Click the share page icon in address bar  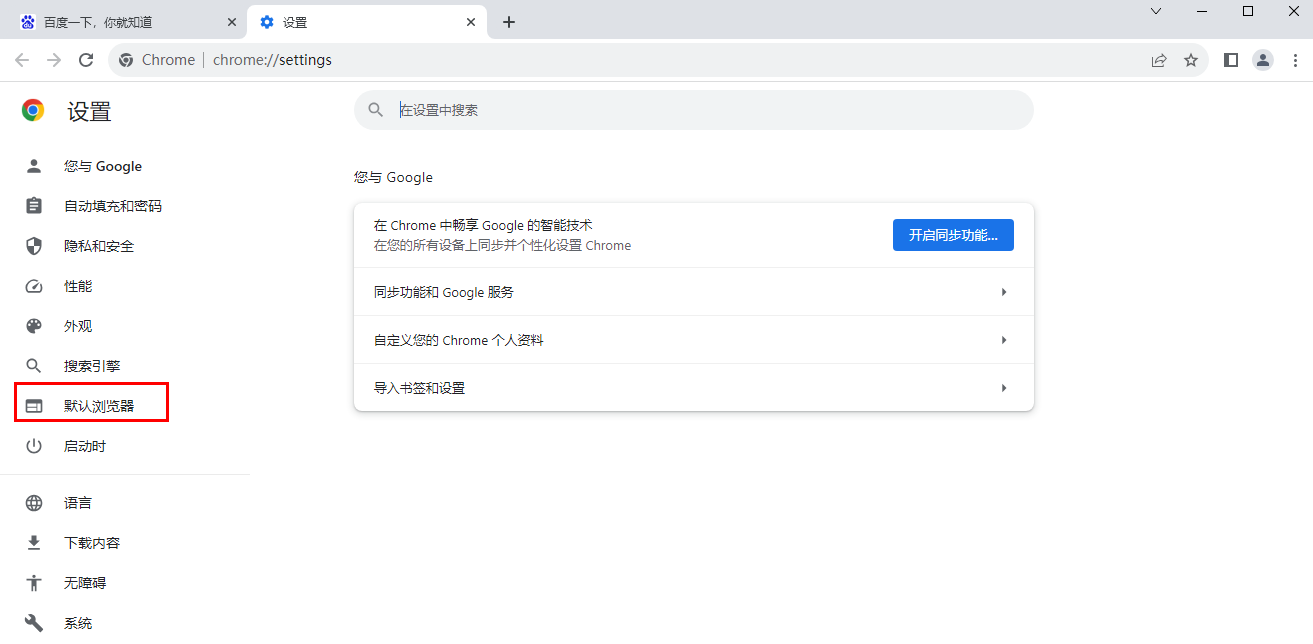1159,60
